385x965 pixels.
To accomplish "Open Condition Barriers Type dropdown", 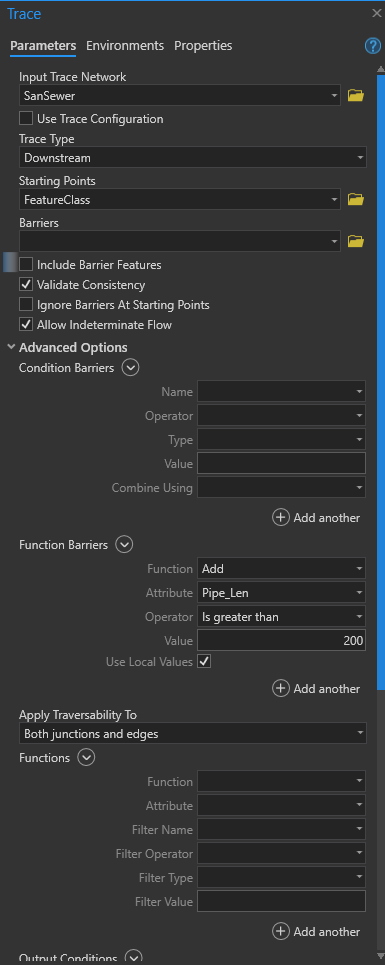I will (281, 439).
